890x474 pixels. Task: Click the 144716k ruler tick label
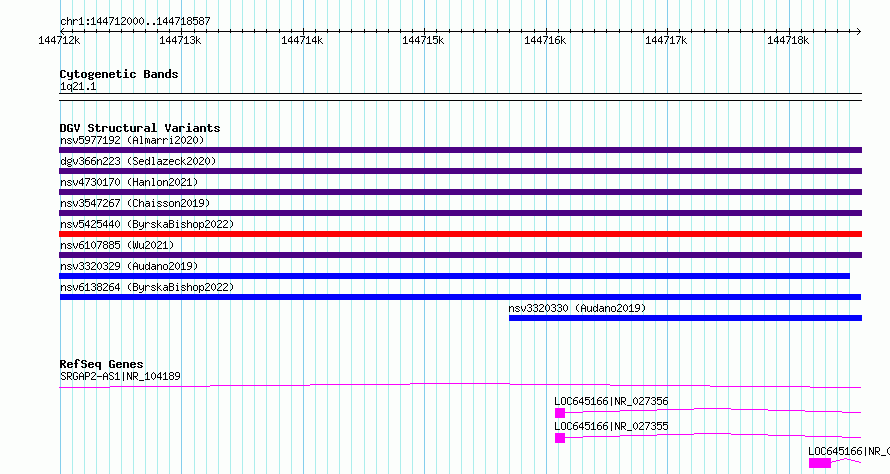(545, 40)
